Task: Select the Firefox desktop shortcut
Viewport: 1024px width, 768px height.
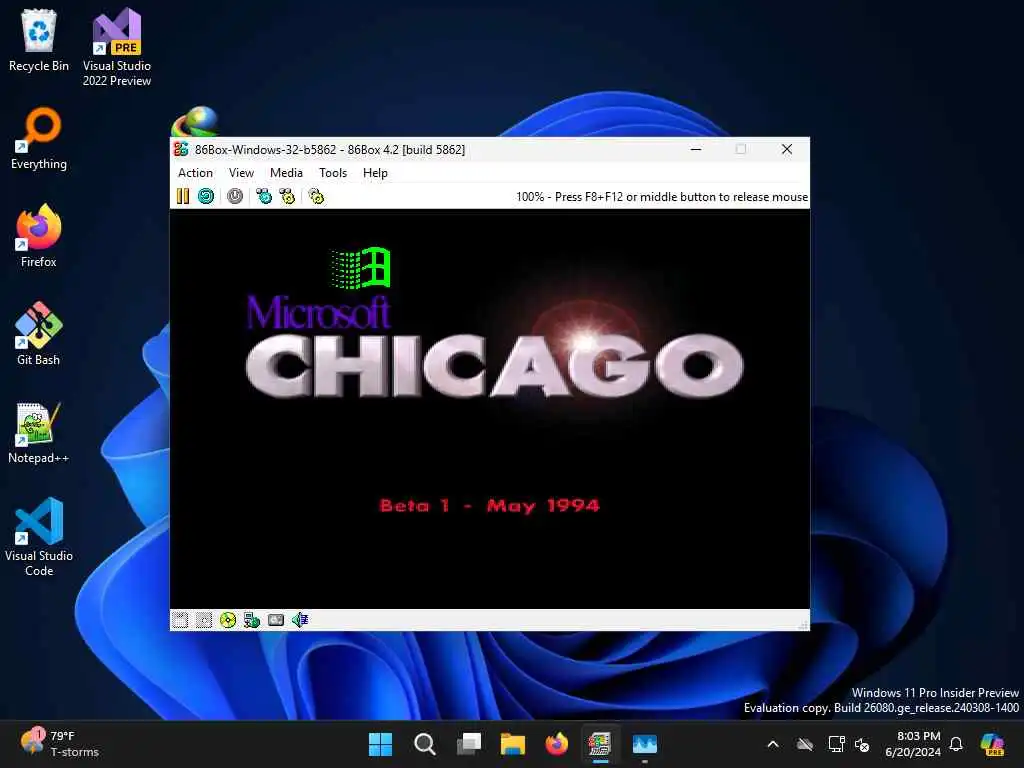Action: [39, 236]
